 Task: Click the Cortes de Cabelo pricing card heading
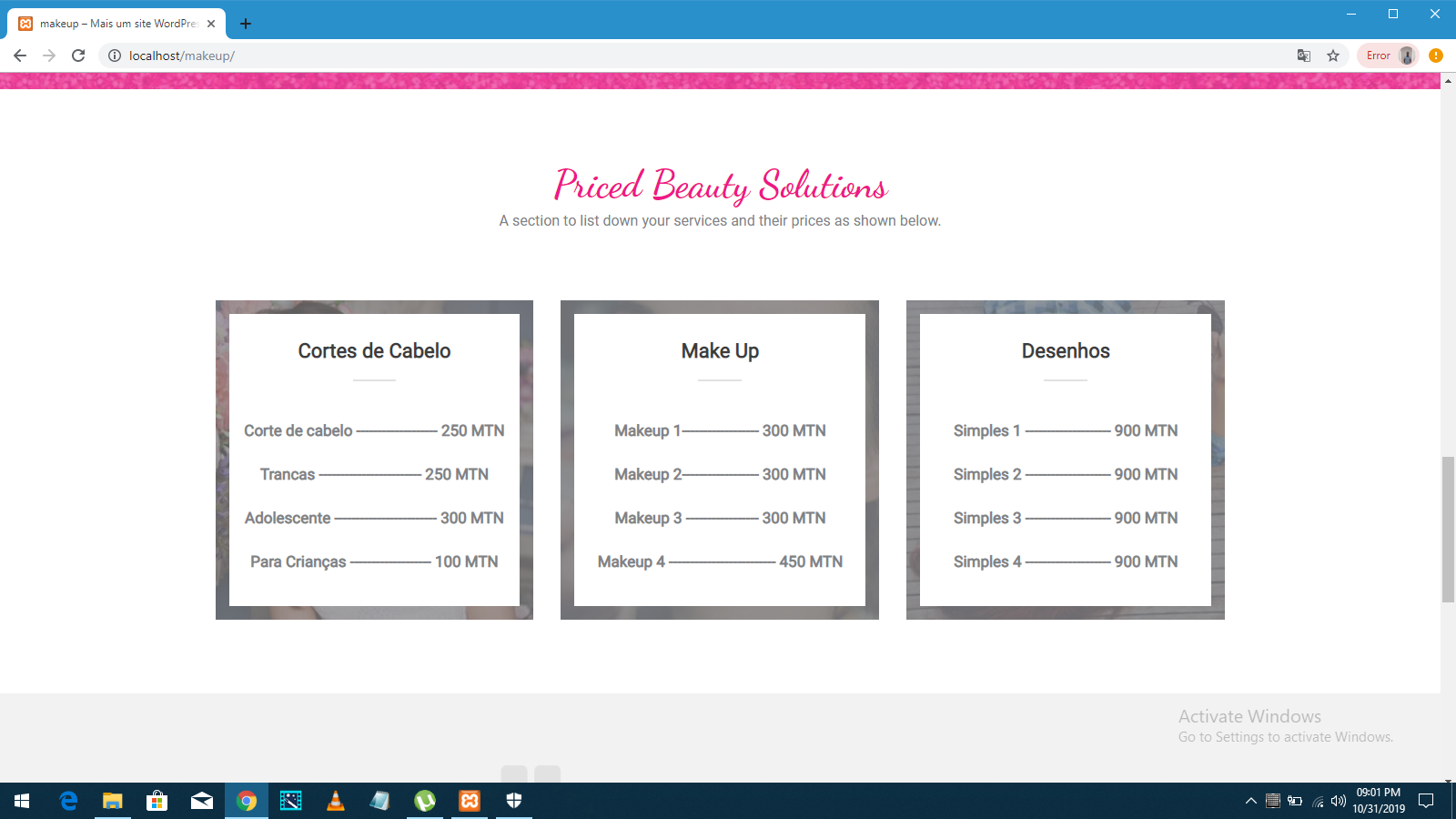click(x=374, y=351)
